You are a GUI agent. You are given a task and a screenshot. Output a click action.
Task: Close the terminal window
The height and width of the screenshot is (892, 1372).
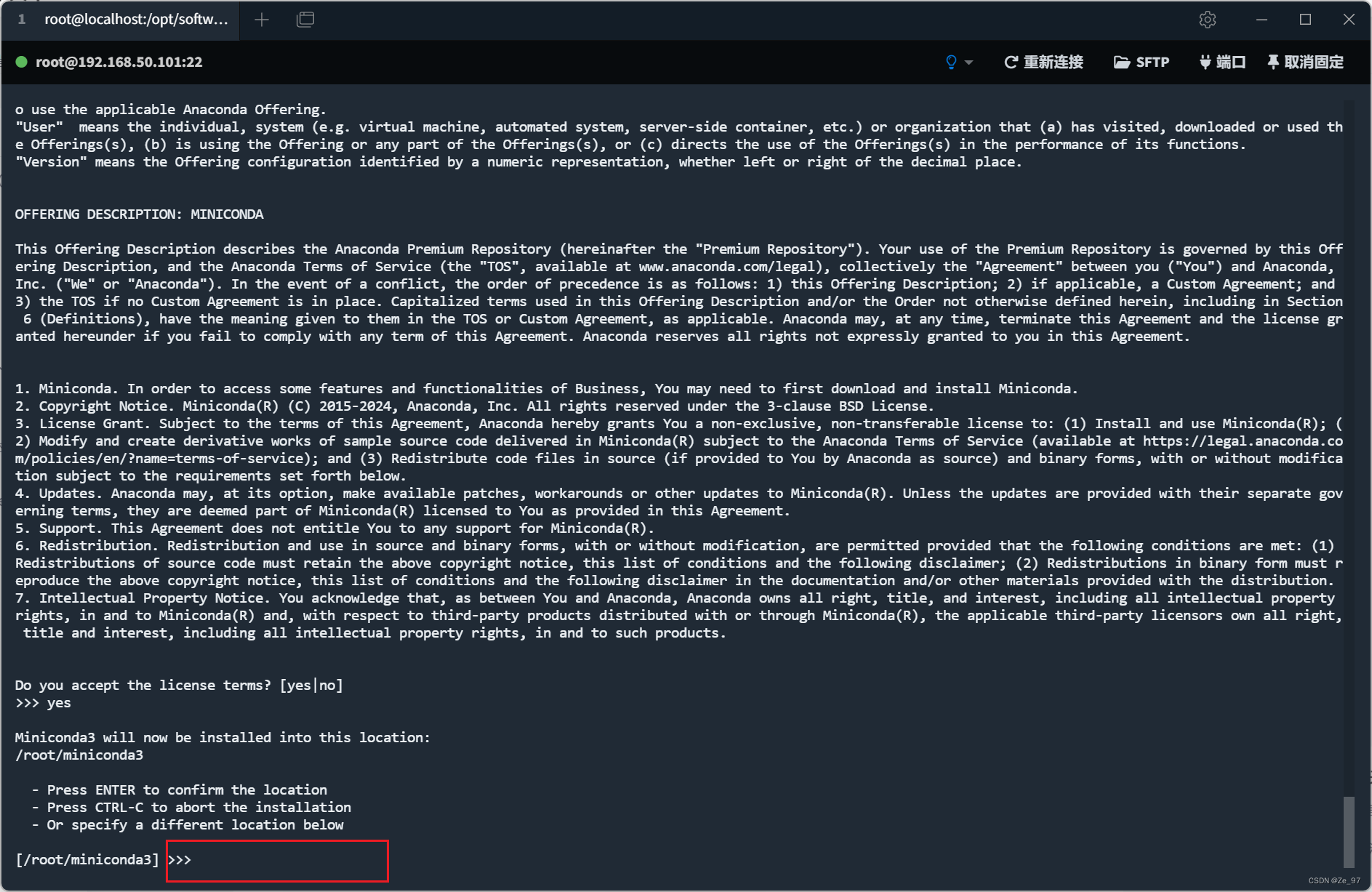click(1349, 20)
